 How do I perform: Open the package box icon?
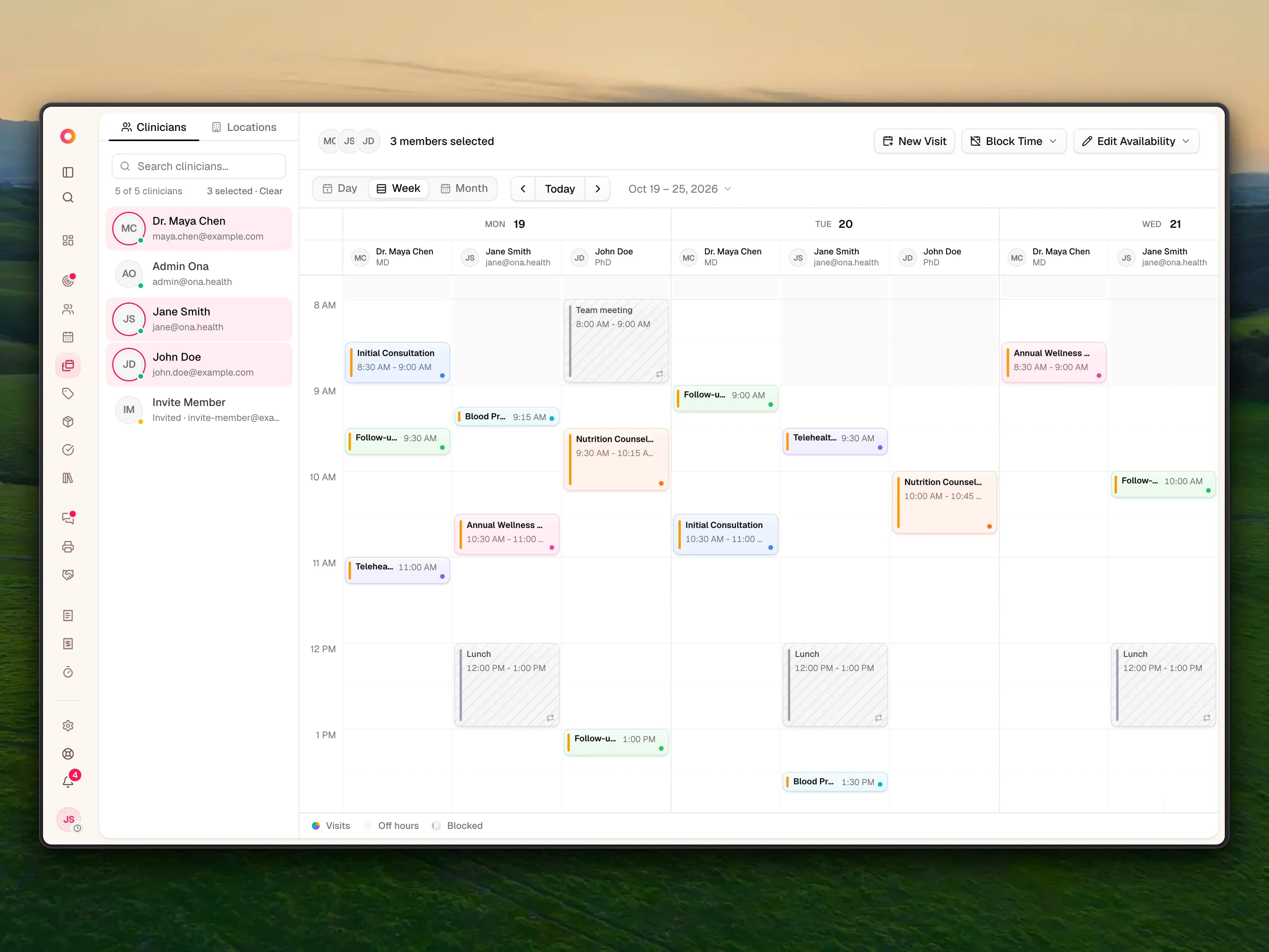click(x=68, y=422)
